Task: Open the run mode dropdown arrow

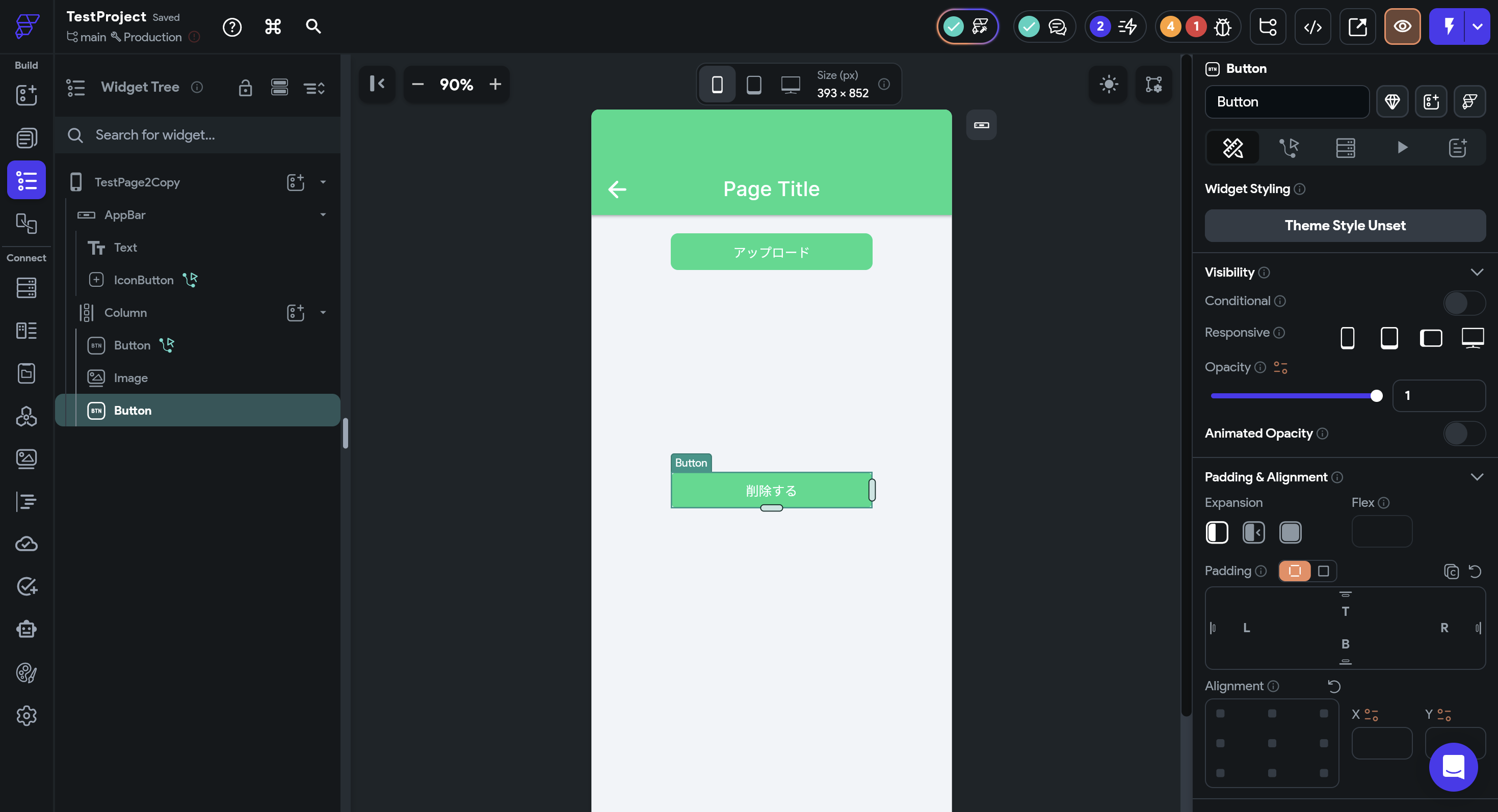Action: 1477,26
